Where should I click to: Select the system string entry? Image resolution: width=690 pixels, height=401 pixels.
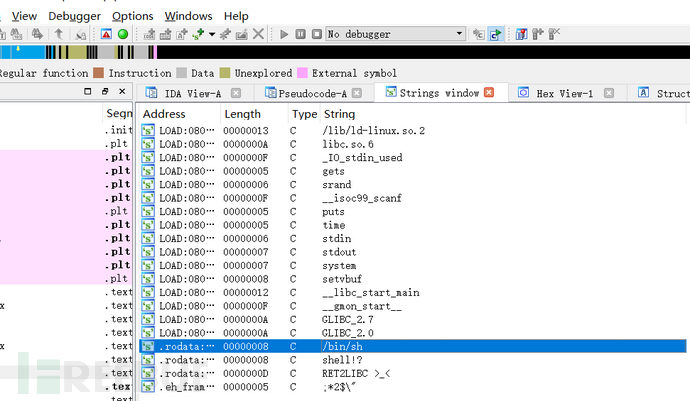coord(339,266)
